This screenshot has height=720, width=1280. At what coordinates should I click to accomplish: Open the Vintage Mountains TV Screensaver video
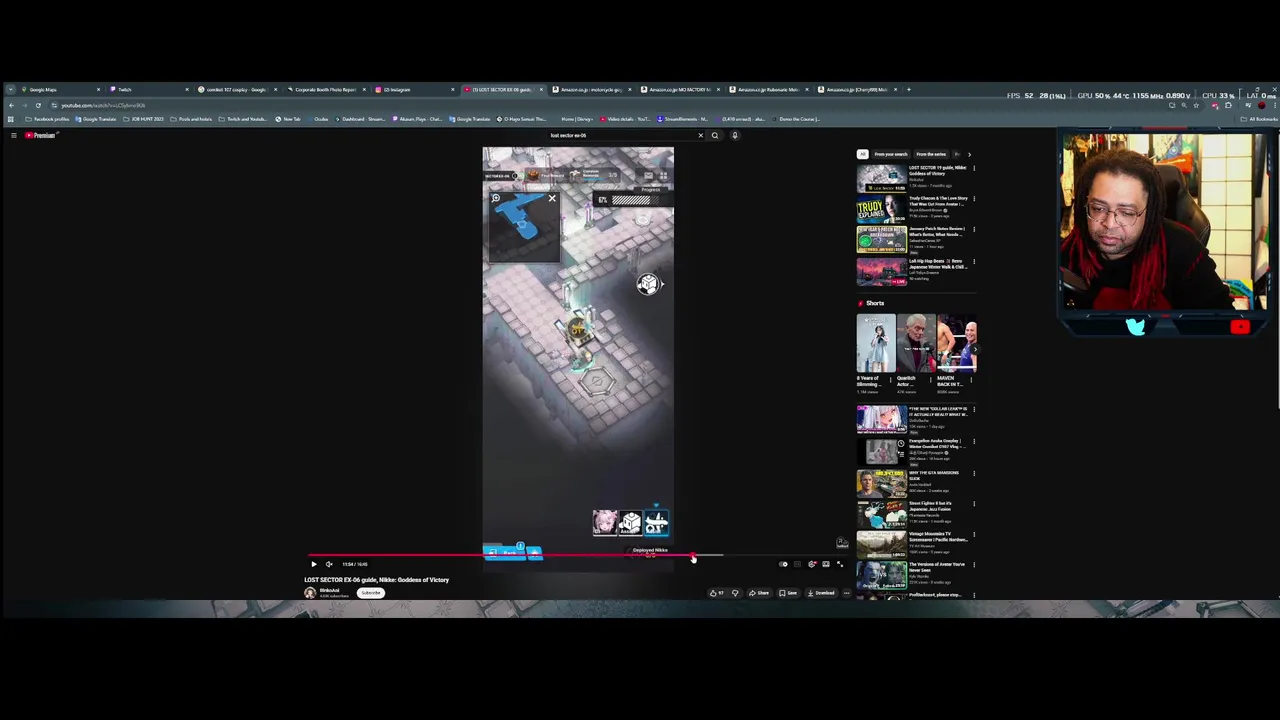(881, 545)
